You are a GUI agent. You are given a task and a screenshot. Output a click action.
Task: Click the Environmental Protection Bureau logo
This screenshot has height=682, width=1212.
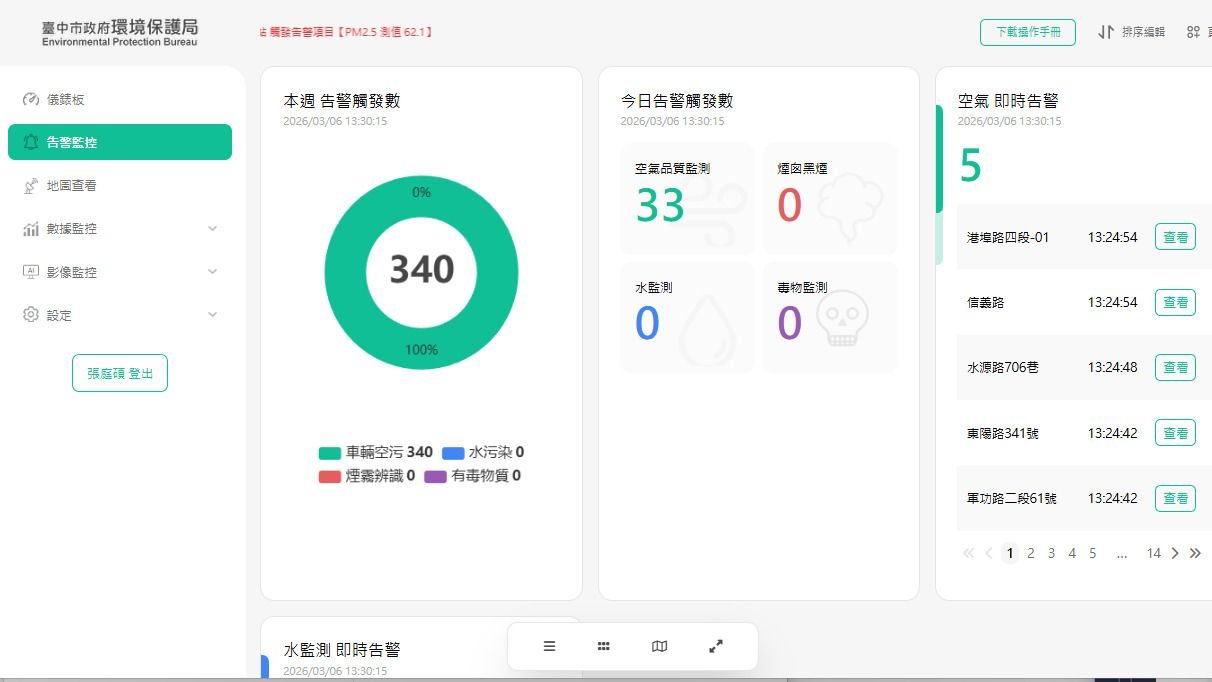click(x=120, y=32)
